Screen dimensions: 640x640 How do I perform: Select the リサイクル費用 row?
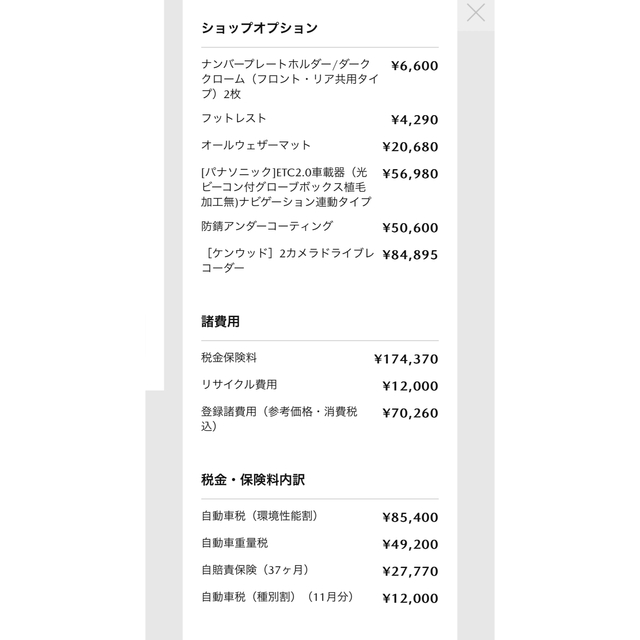click(320, 385)
